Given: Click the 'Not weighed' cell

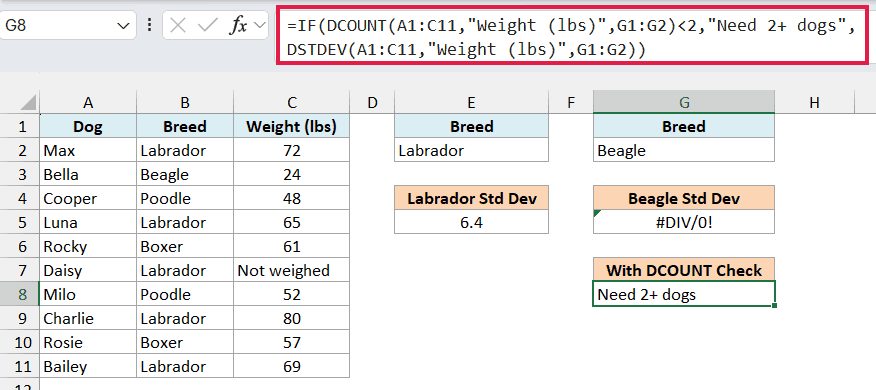Looking at the screenshot, I should 292,270.
